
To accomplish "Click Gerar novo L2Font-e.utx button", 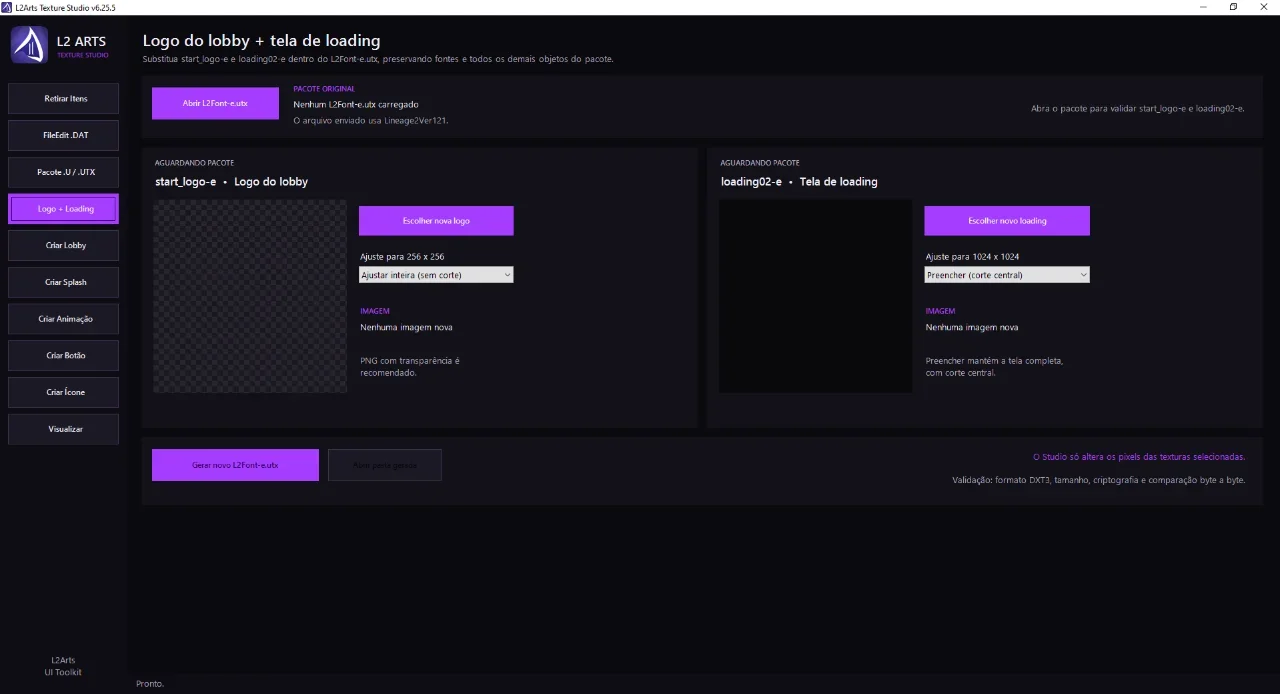I will pyautogui.click(x=235, y=465).
